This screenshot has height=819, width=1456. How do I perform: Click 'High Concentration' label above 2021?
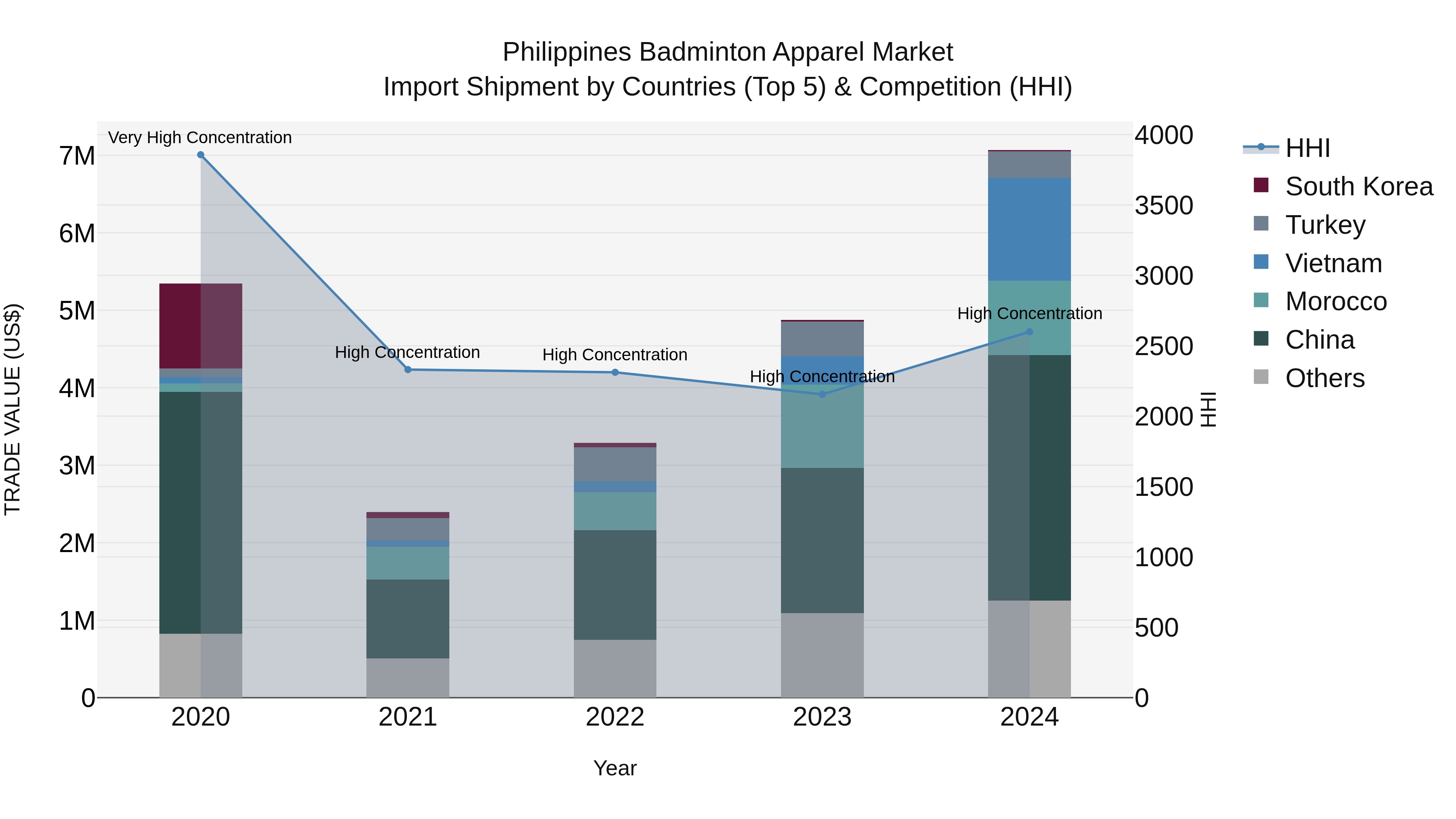(x=408, y=352)
